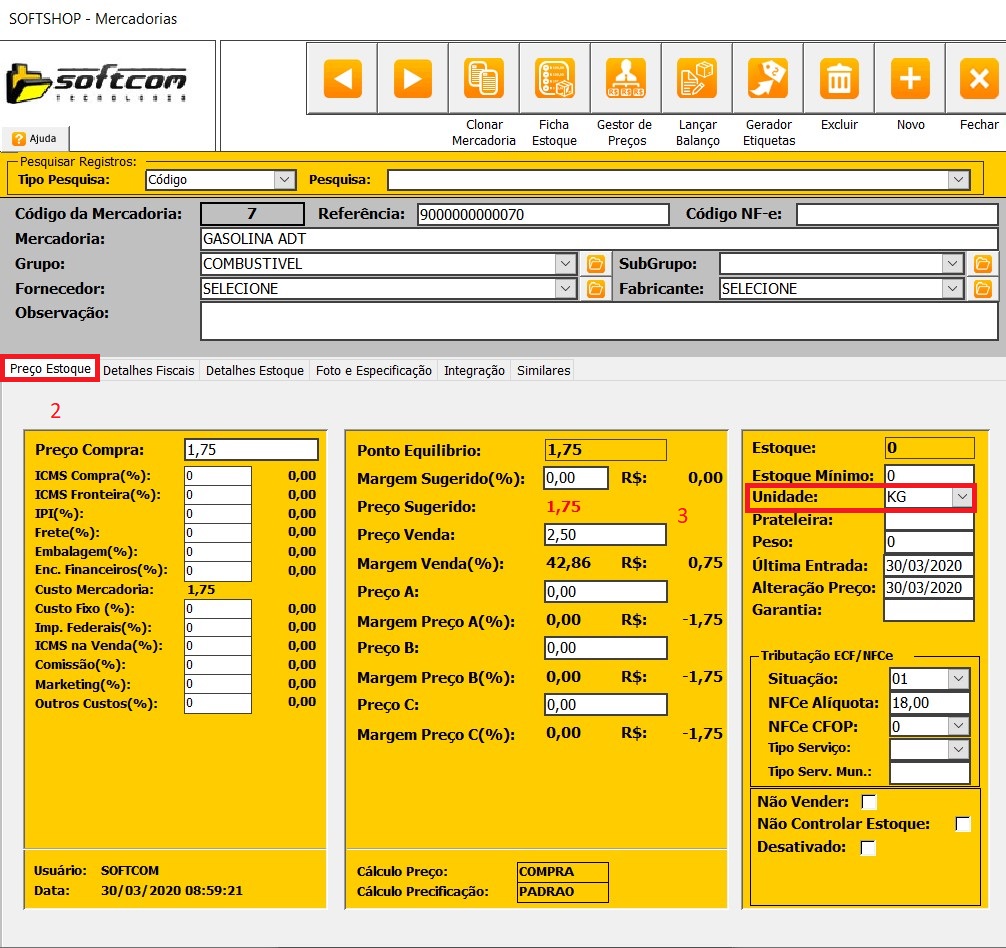Open the Foto e Especificação tab
This screenshot has height=948, width=1006.
coord(373,370)
